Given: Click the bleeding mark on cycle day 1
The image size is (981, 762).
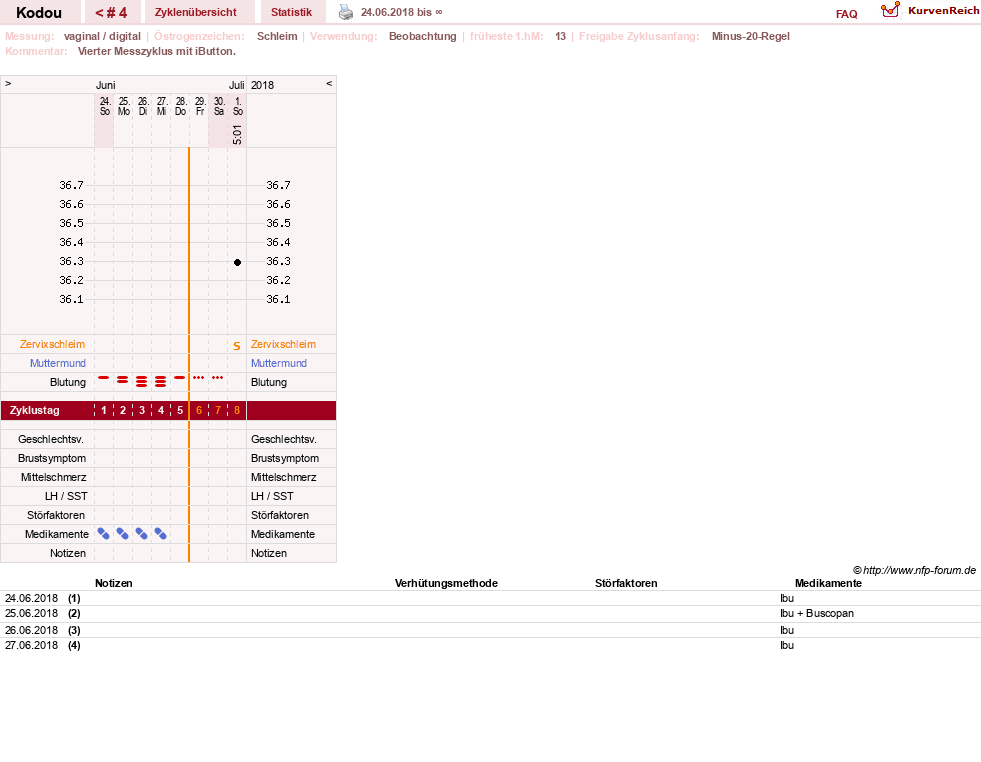Looking at the screenshot, I should 104,378.
